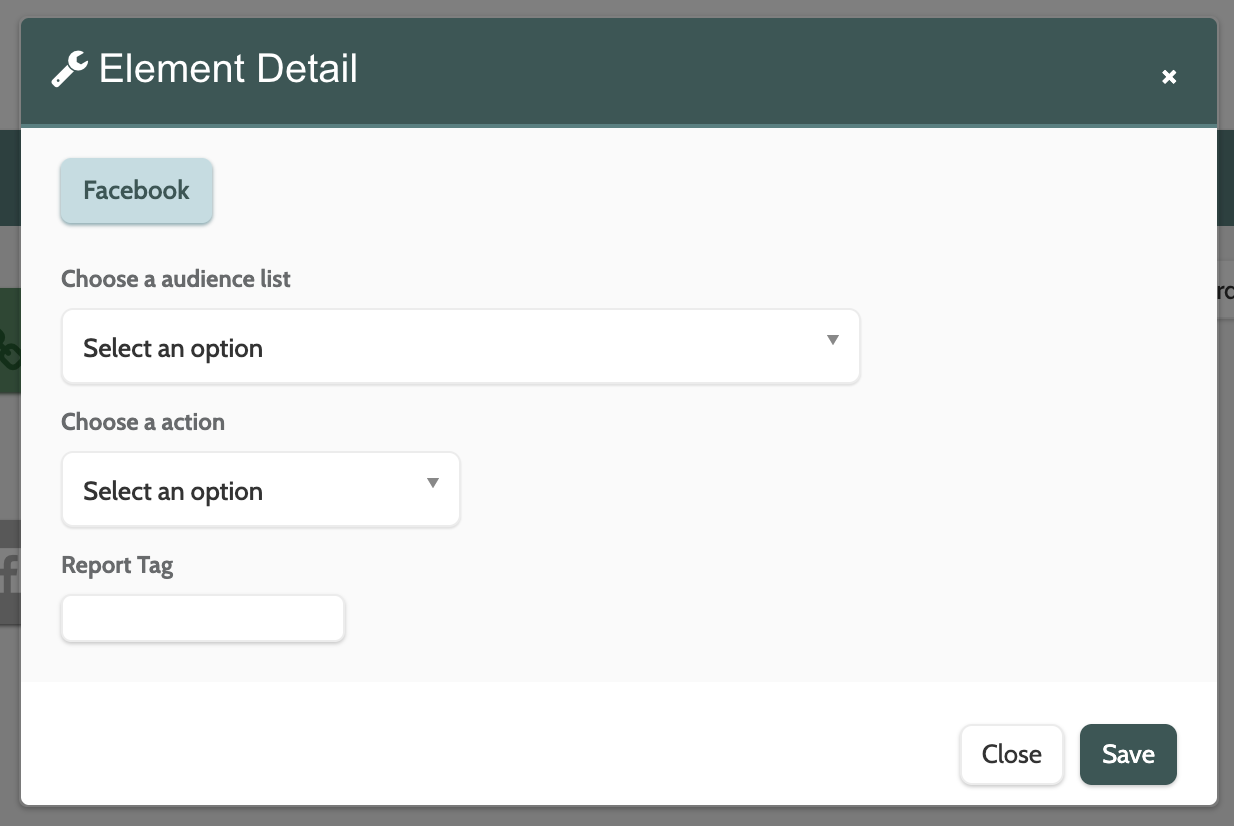1234x826 pixels.
Task: Open the audience list 'Select an option' dropdown
Action: point(460,347)
